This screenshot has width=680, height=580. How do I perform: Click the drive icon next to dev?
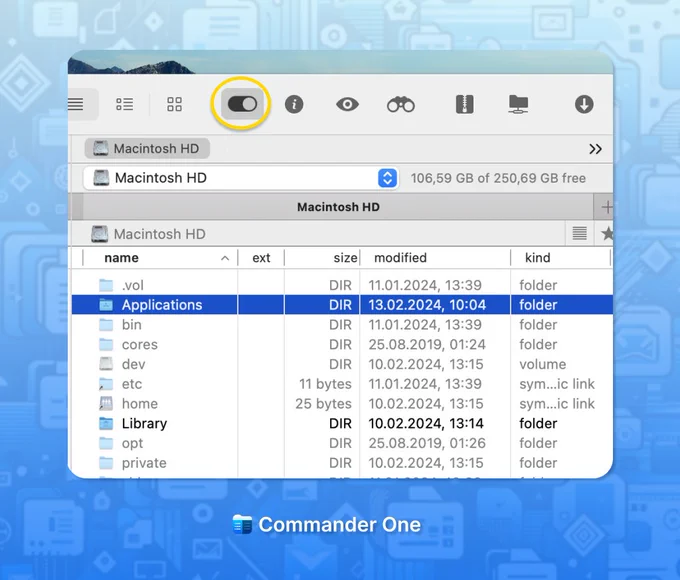point(106,364)
